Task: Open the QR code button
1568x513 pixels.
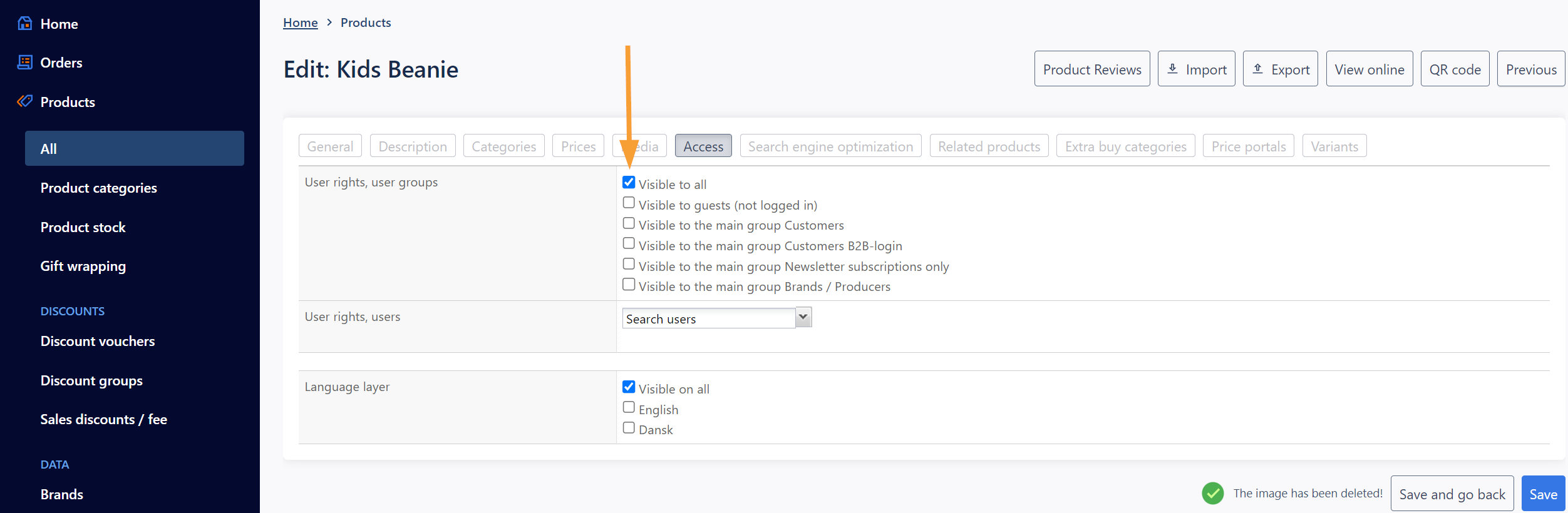Action: 1455,69
